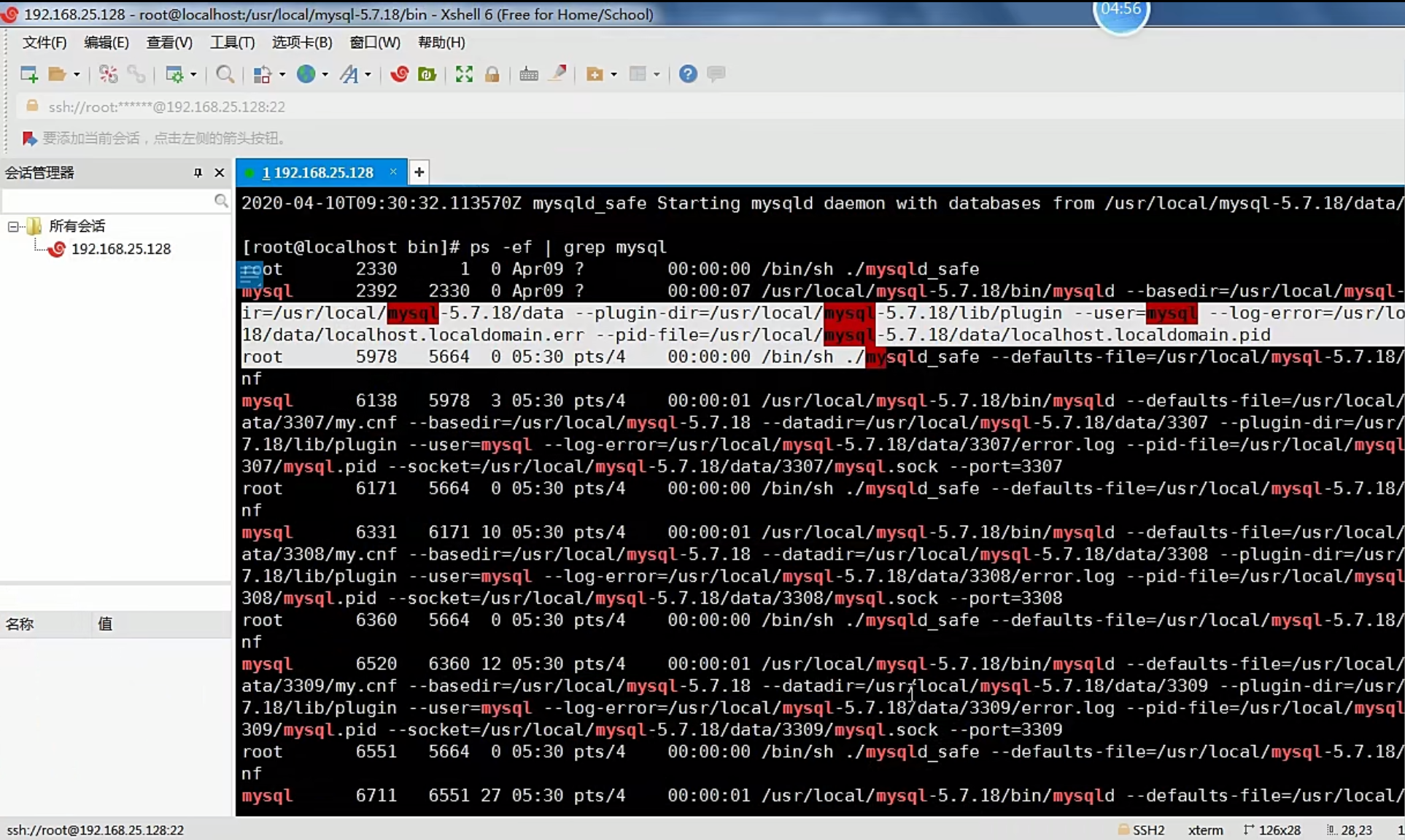
Task: Collapse the 所有会话 tree node
Action: pos(13,227)
